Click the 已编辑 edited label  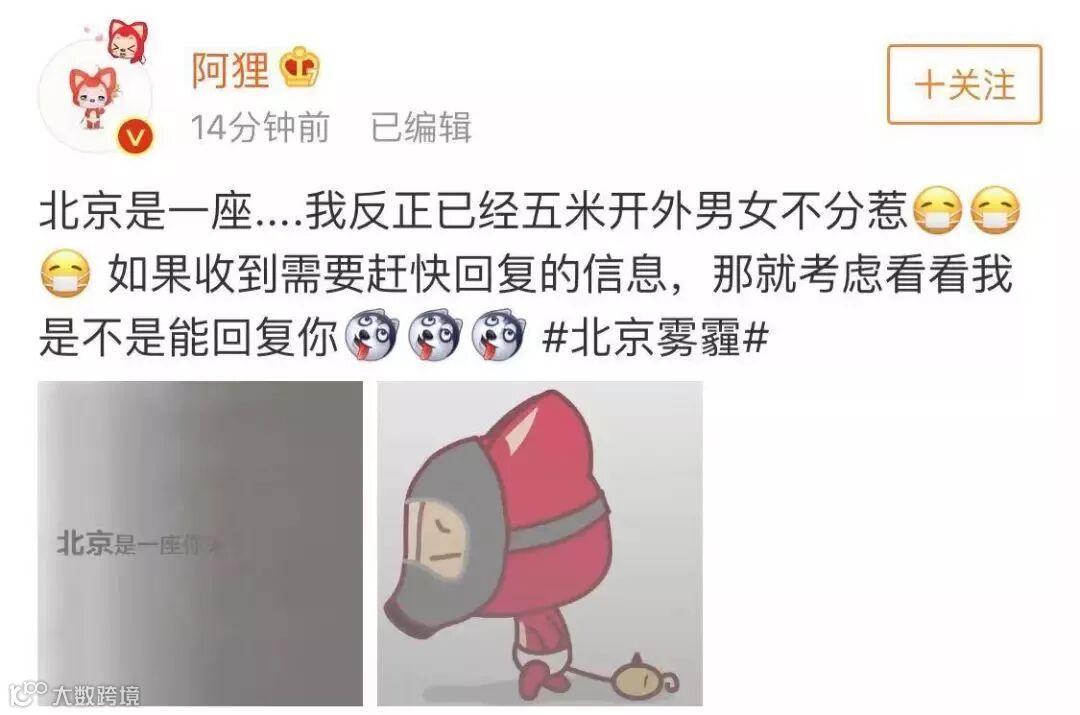421,127
